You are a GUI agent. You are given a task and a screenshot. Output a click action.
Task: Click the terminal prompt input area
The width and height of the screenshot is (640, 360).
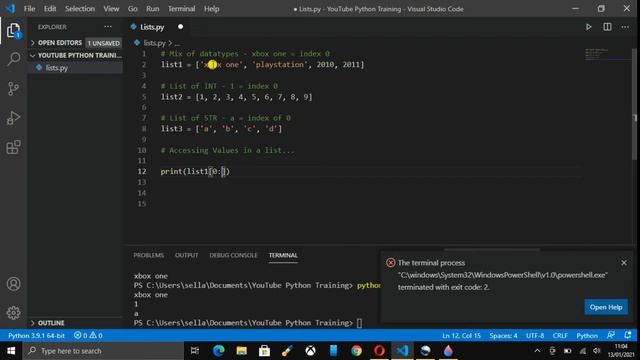pyautogui.click(x=359, y=323)
